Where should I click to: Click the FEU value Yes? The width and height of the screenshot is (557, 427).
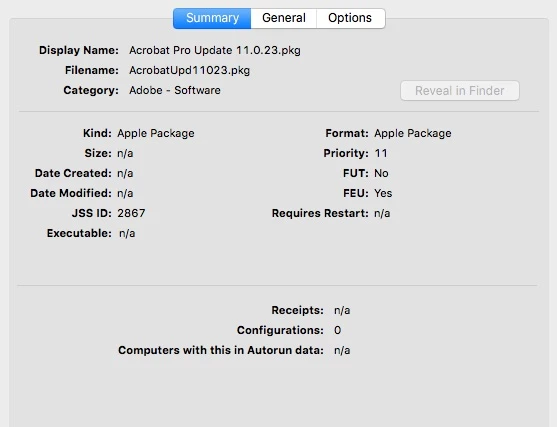coord(383,193)
